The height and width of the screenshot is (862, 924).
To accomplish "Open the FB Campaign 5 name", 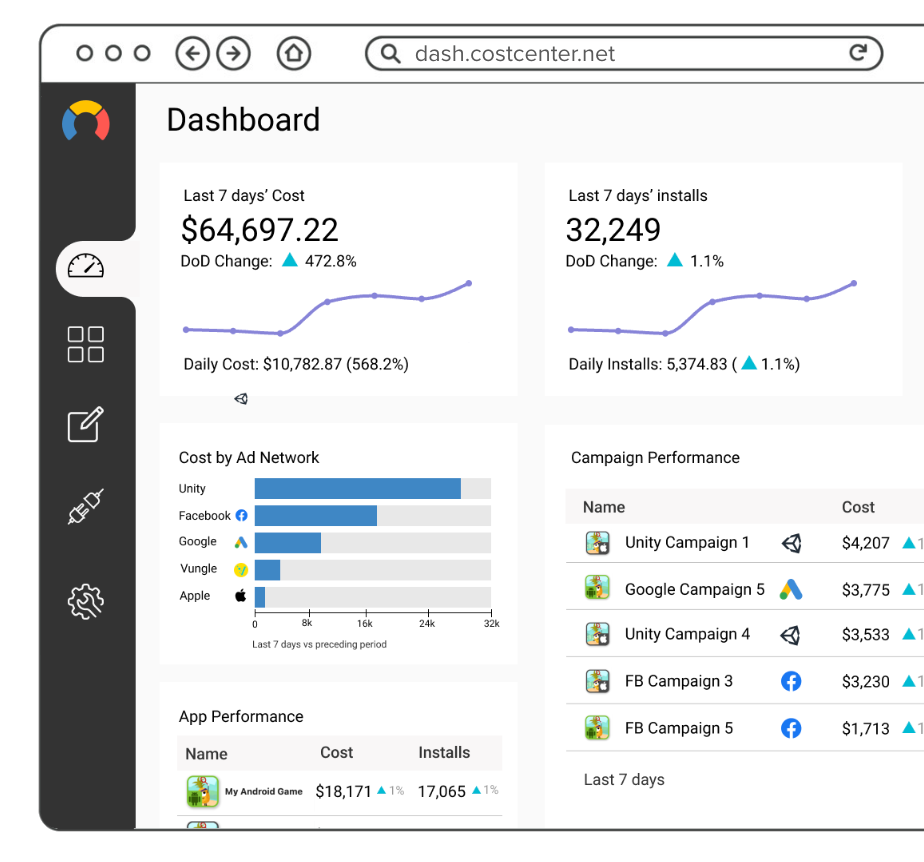I will [x=679, y=728].
